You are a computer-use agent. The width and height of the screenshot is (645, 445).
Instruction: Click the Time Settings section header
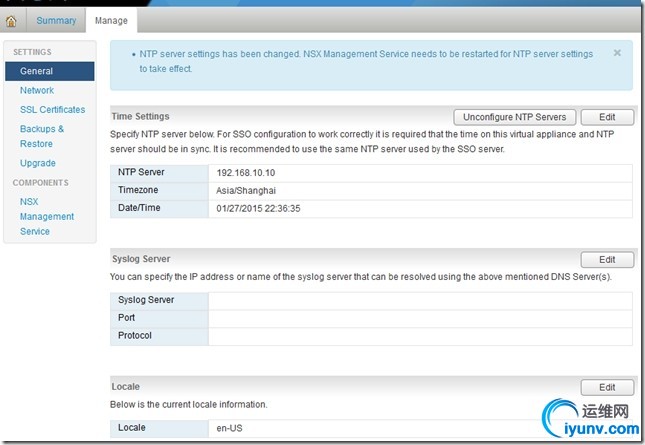click(x=140, y=116)
